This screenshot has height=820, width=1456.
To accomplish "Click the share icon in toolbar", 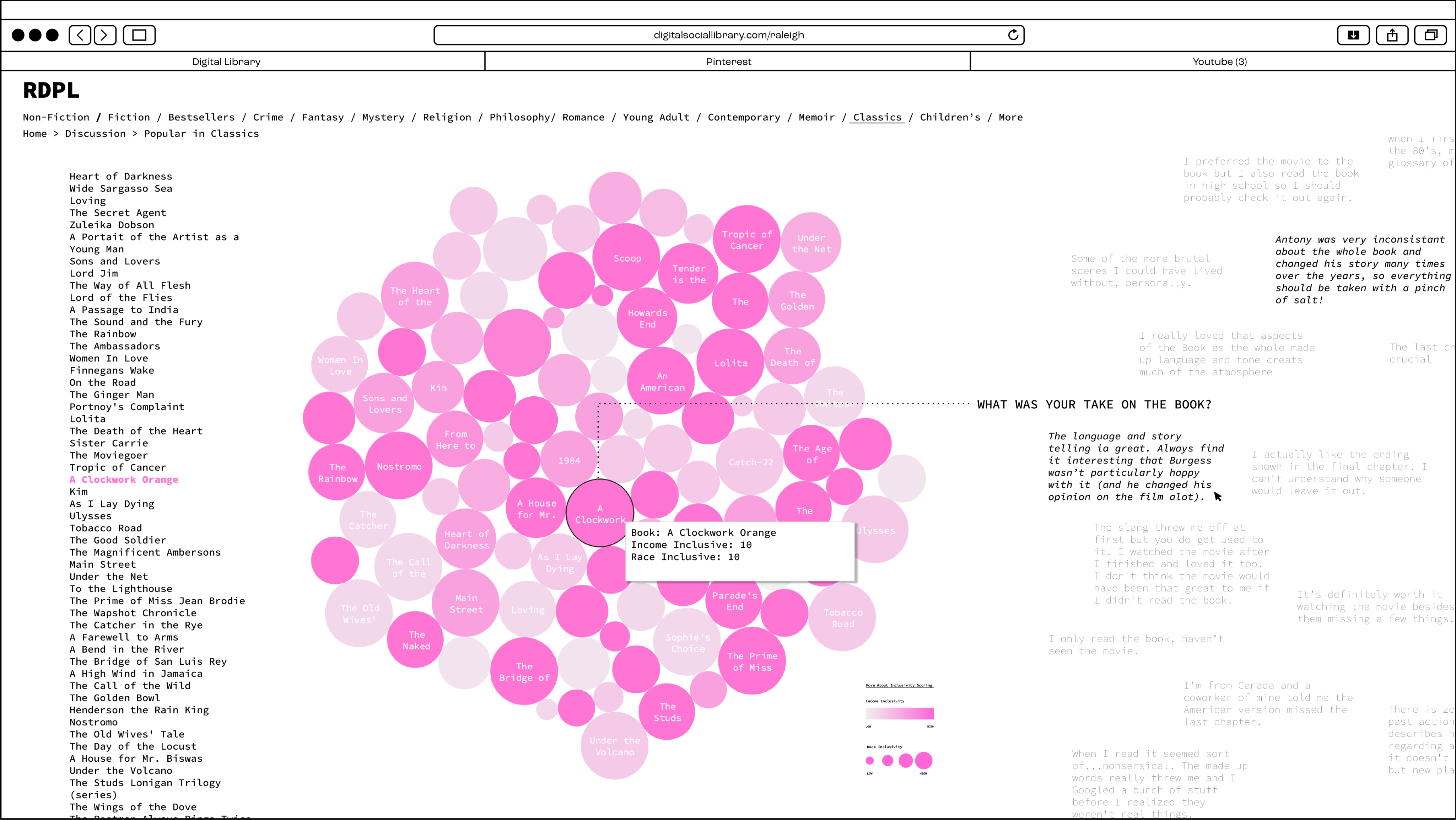I will coord(1392,35).
